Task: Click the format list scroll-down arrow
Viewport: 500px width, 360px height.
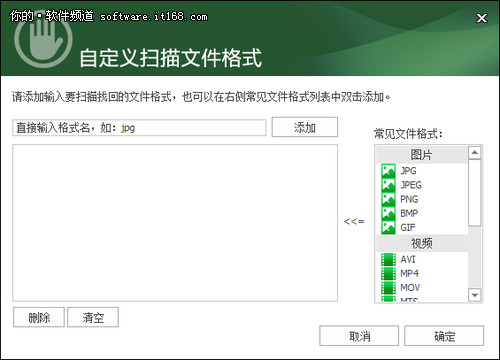Action: 474,295
